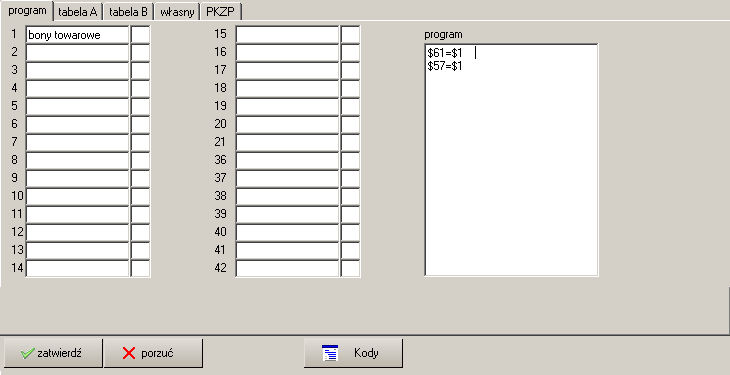The image size is (730, 375).
Task: Click the red X icon on porzuć
Action: (x=129, y=353)
